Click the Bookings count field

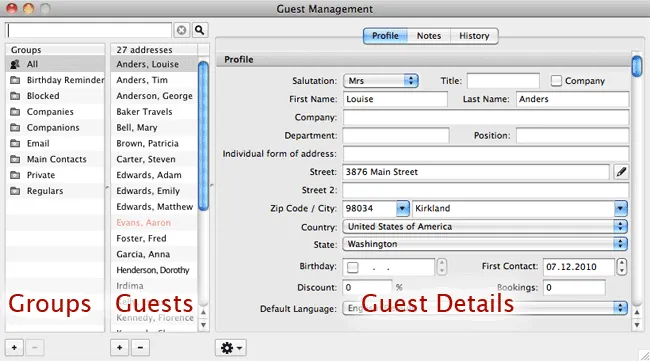point(574,288)
